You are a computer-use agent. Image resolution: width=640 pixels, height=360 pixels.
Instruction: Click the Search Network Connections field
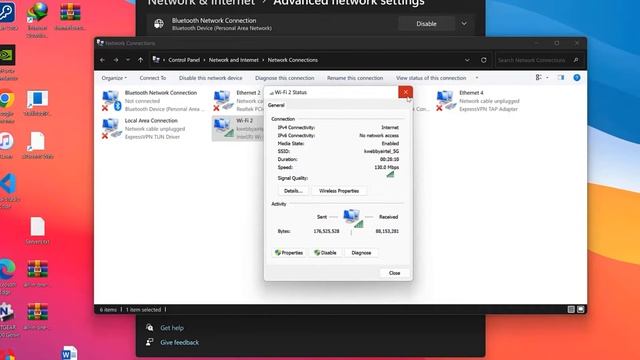point(538,60)
